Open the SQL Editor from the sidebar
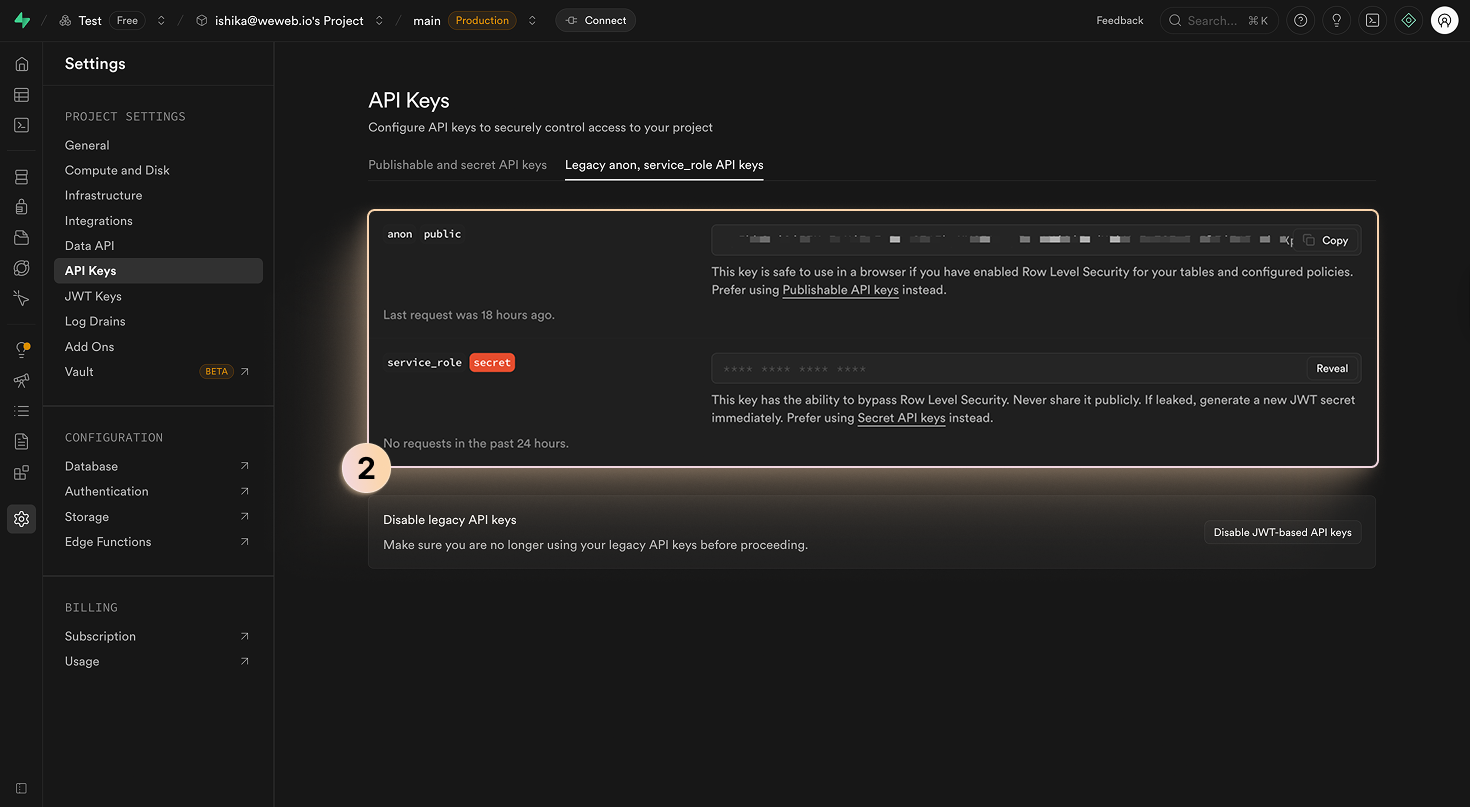 pyautogui.click(x=21, y=124)
